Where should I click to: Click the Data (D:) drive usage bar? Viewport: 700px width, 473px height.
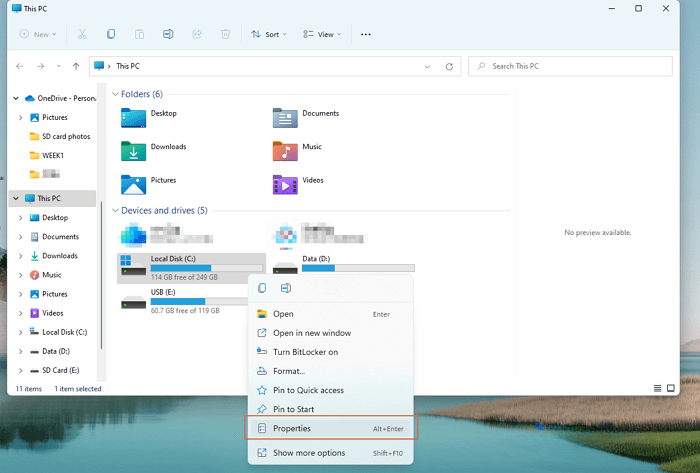pos(358,268)
